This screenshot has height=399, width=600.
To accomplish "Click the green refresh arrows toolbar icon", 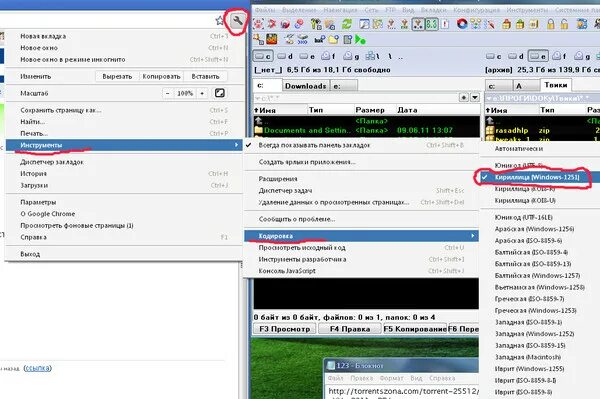I will coord(347,24).
